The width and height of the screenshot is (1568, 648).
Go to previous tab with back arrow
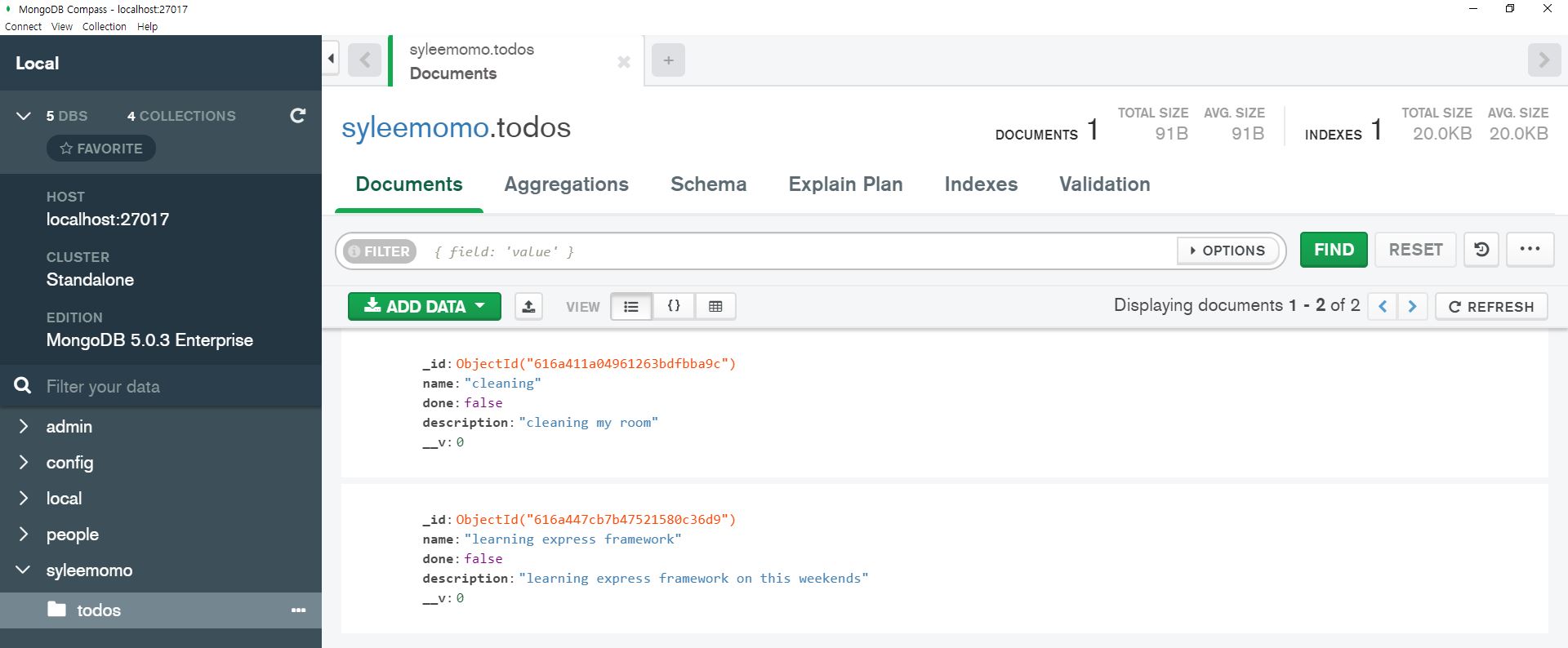[x=364, y=60]
